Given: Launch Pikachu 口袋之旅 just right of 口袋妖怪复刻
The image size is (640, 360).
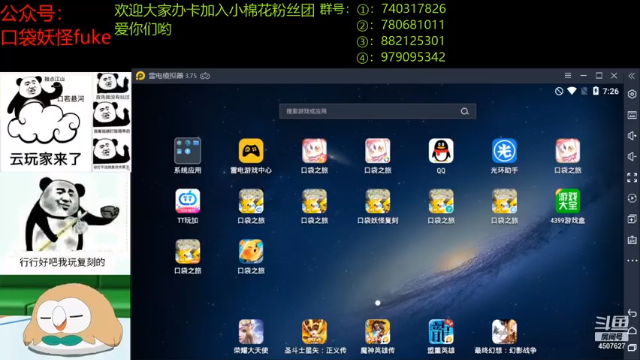Looking at the screenshot, I should [441, 201].
